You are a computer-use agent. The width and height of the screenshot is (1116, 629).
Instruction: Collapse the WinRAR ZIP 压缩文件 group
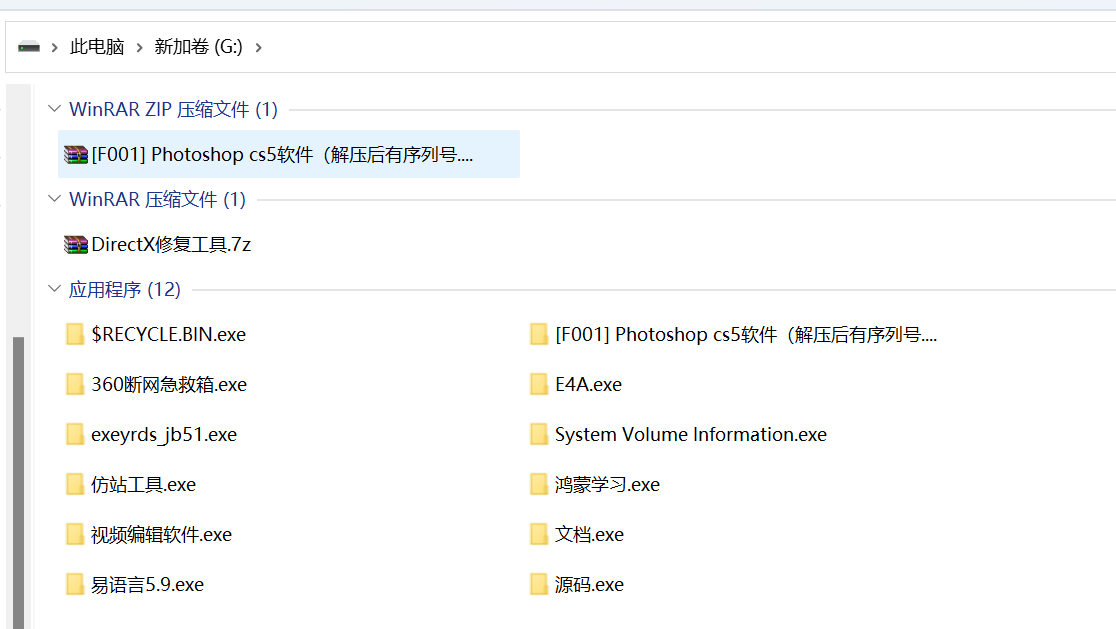(x=54, y=109)
